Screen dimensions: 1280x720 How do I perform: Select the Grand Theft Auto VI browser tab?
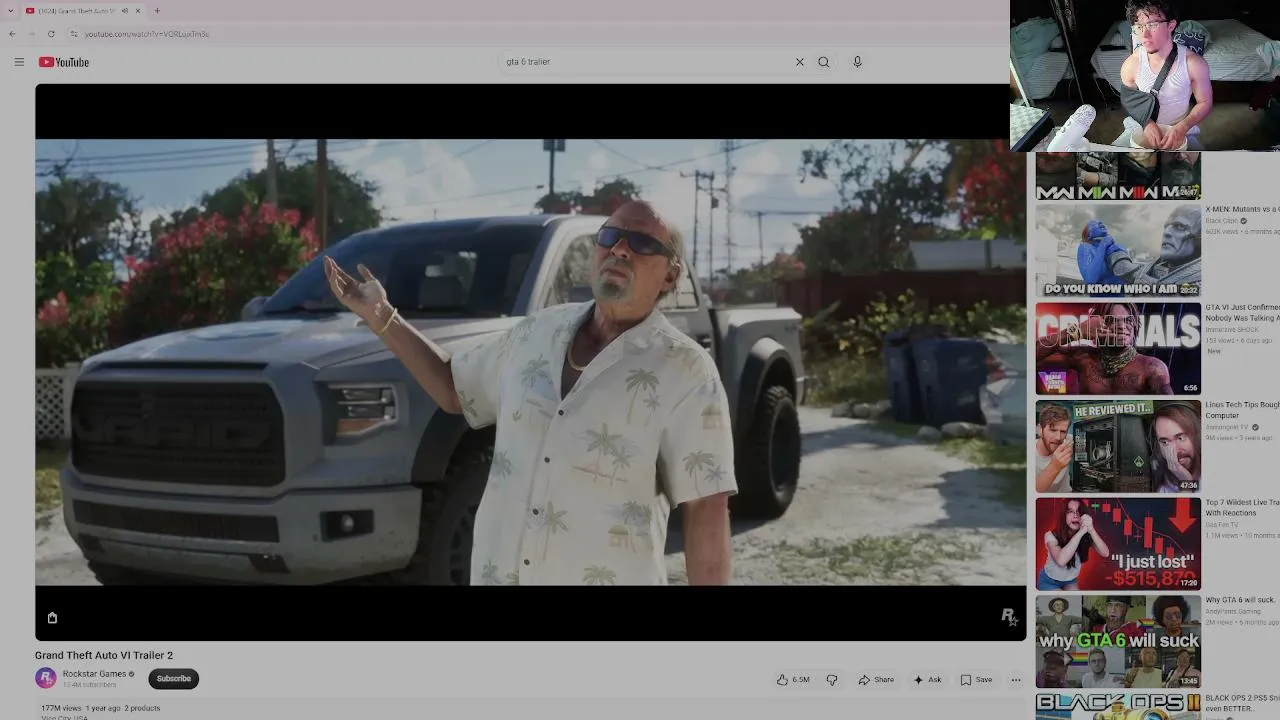pyautogui.click(x=83, y=11)
